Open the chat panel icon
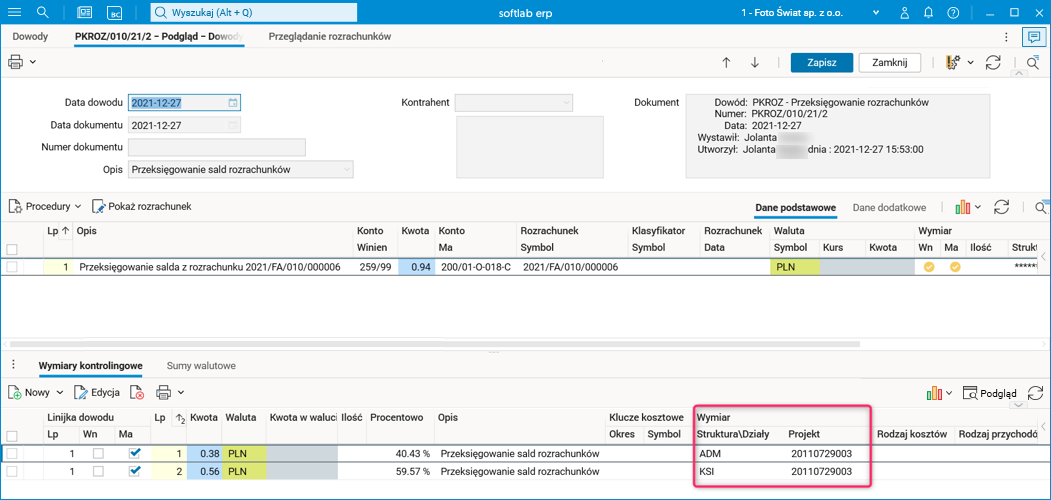1051x500 pixels. coord(1032,37)
